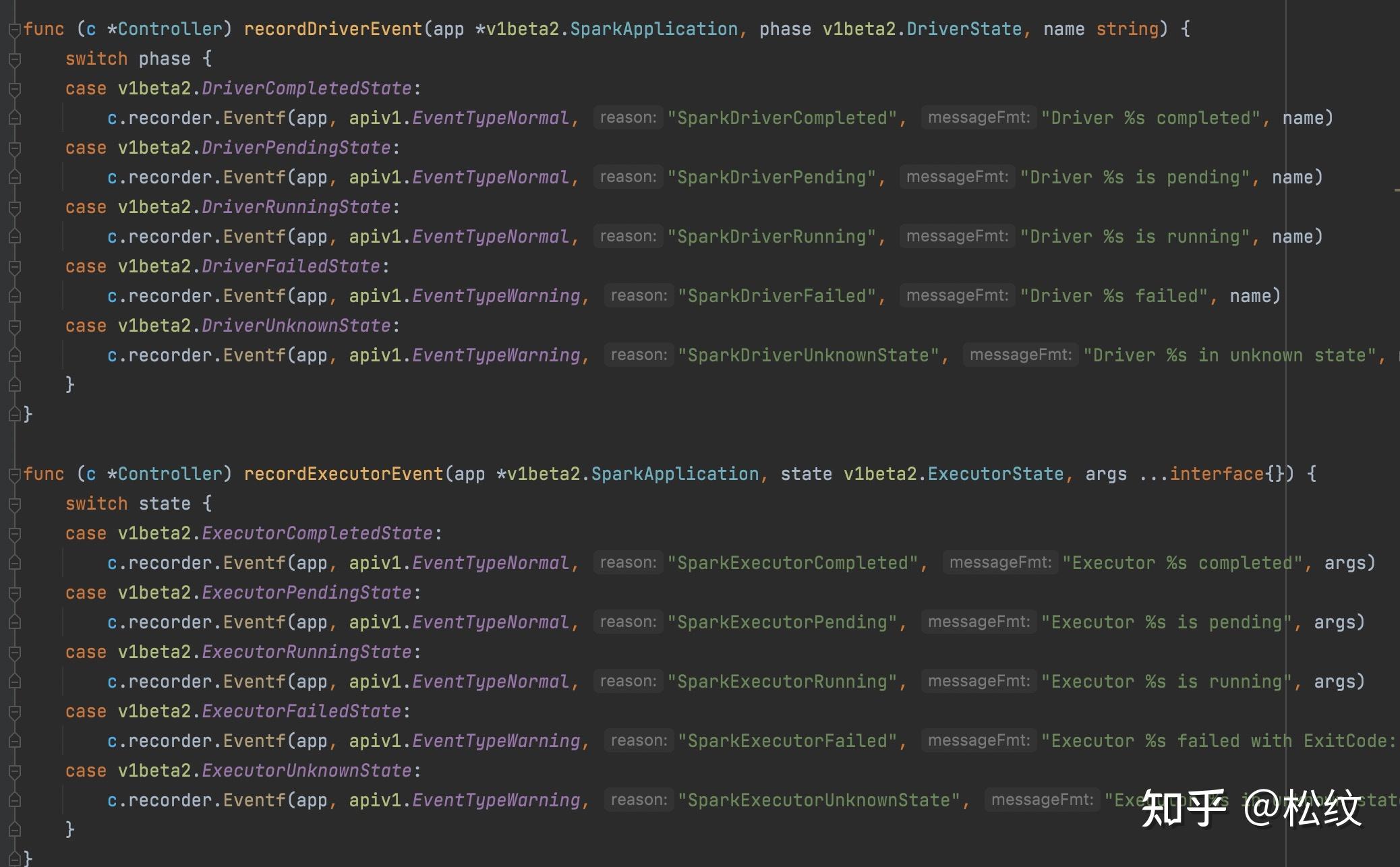Viewport: 1400px width, 867px height.
Task: Click the EventTypeWarning constant on the DriverFailedState line
Action: [x=496, y=296]
